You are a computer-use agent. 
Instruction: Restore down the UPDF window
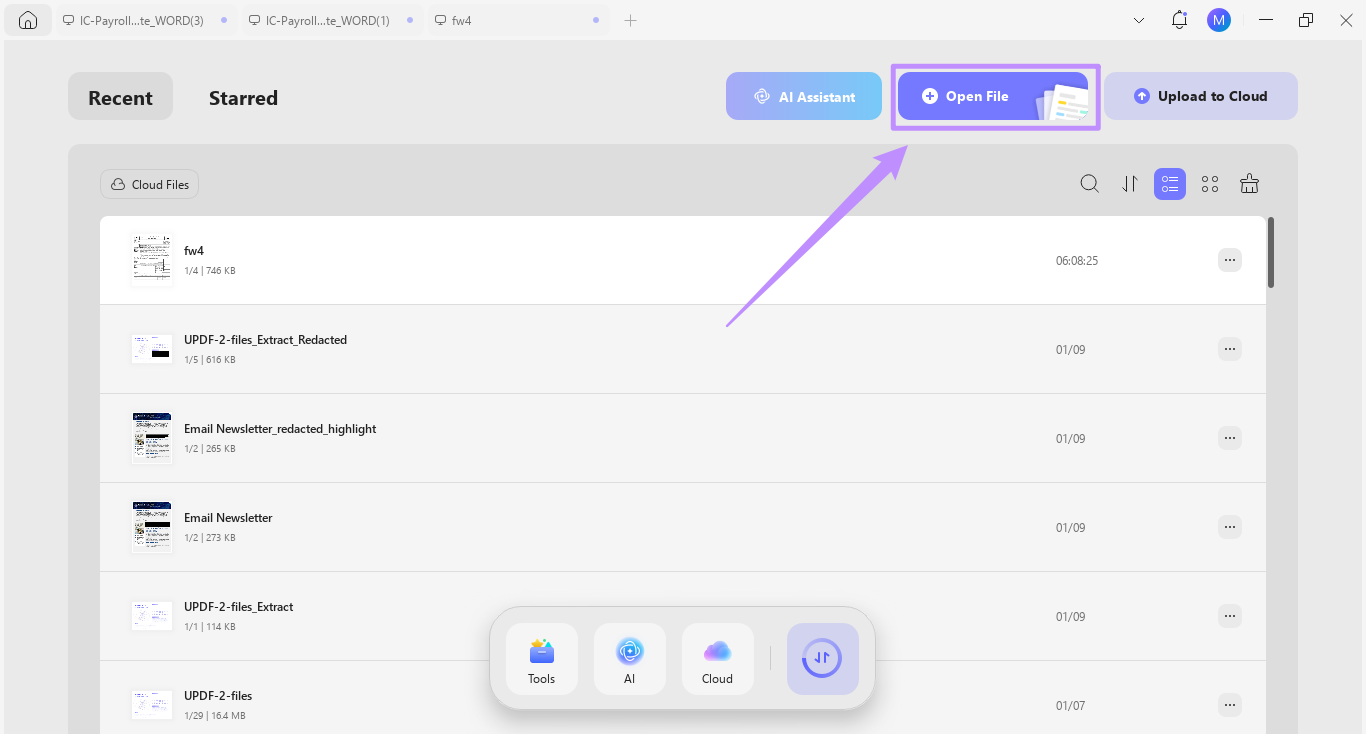pos(1306,20)
